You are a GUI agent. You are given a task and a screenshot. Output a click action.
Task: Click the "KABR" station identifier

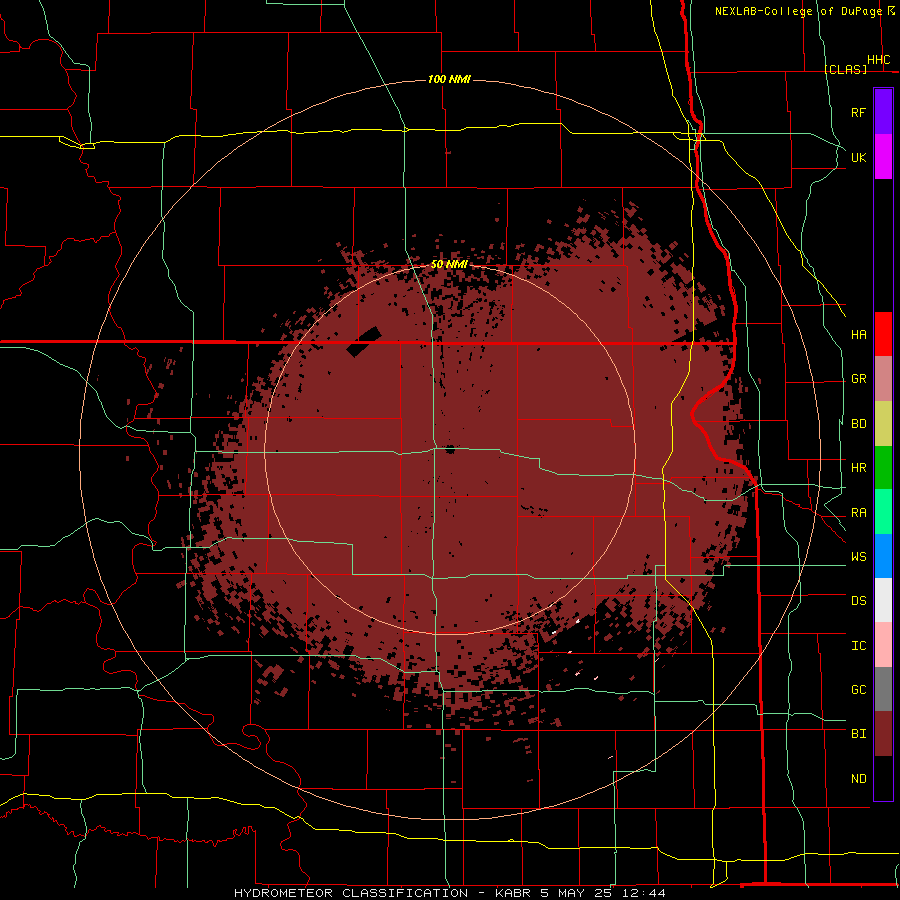point(514,893)
